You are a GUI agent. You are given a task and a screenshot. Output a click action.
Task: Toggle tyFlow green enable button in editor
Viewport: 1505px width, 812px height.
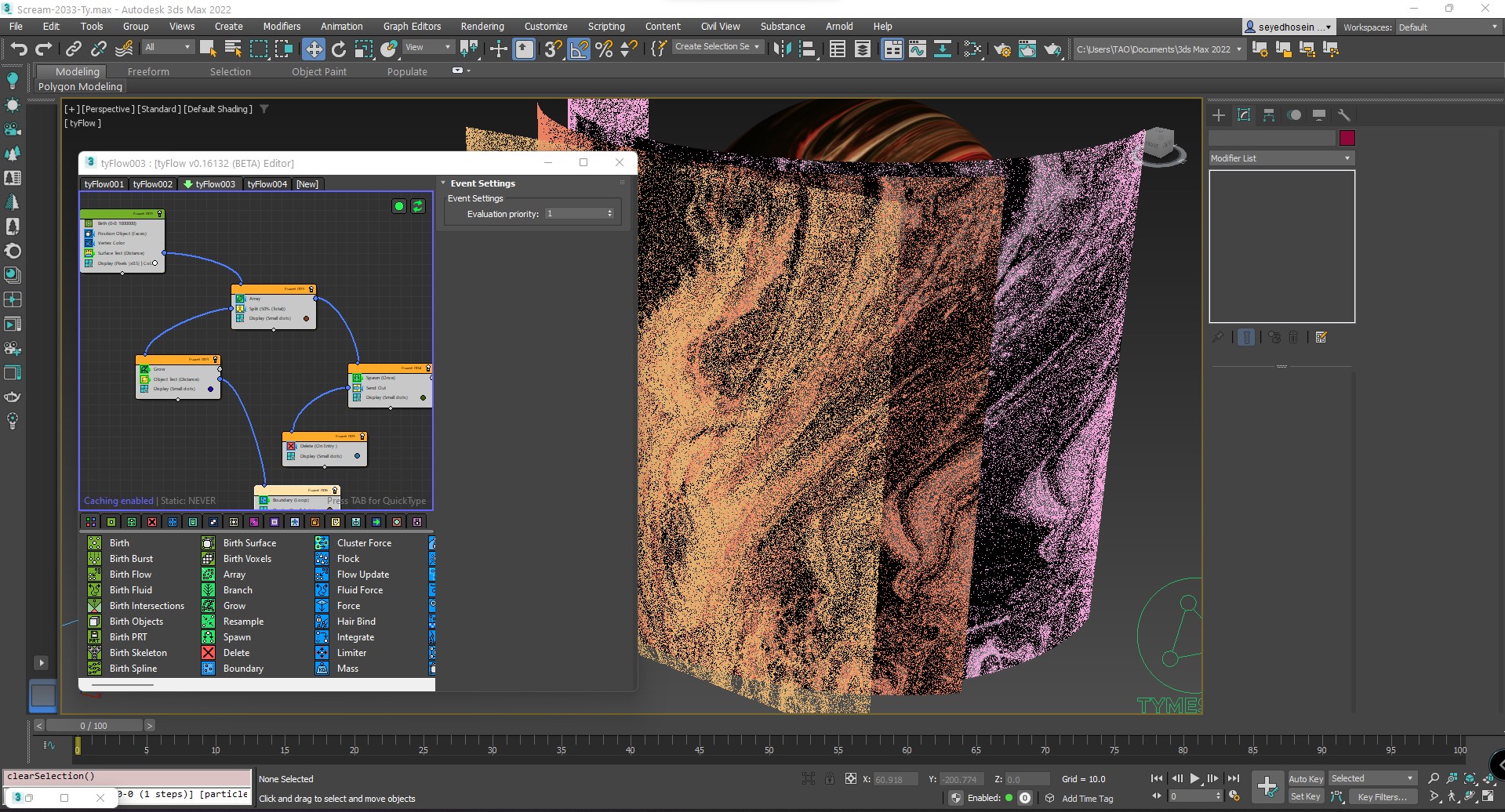click(x=399, y=206)
